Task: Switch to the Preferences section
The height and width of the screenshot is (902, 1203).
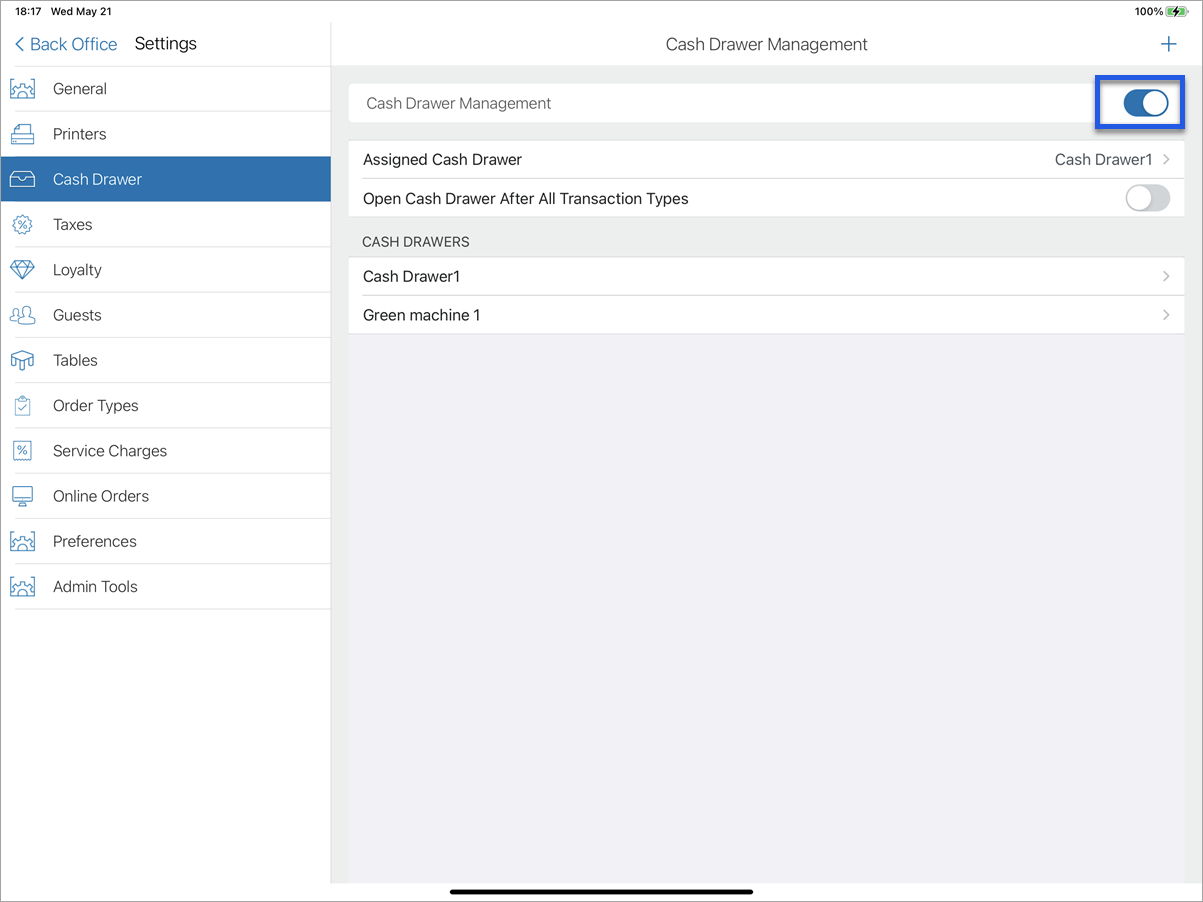Action: (x=95, y=541)
